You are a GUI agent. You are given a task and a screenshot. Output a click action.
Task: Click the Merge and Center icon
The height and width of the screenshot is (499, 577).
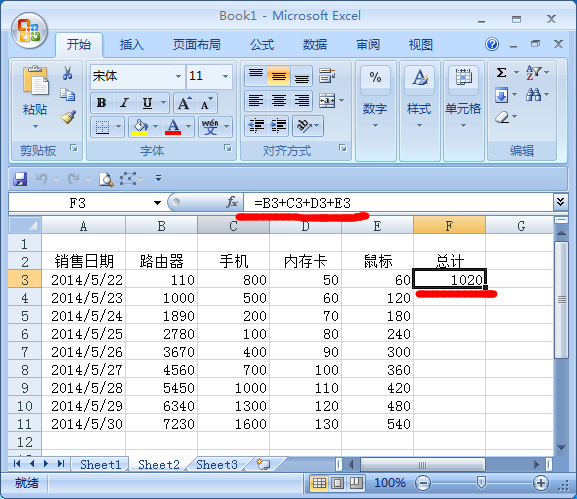point(327,100)
